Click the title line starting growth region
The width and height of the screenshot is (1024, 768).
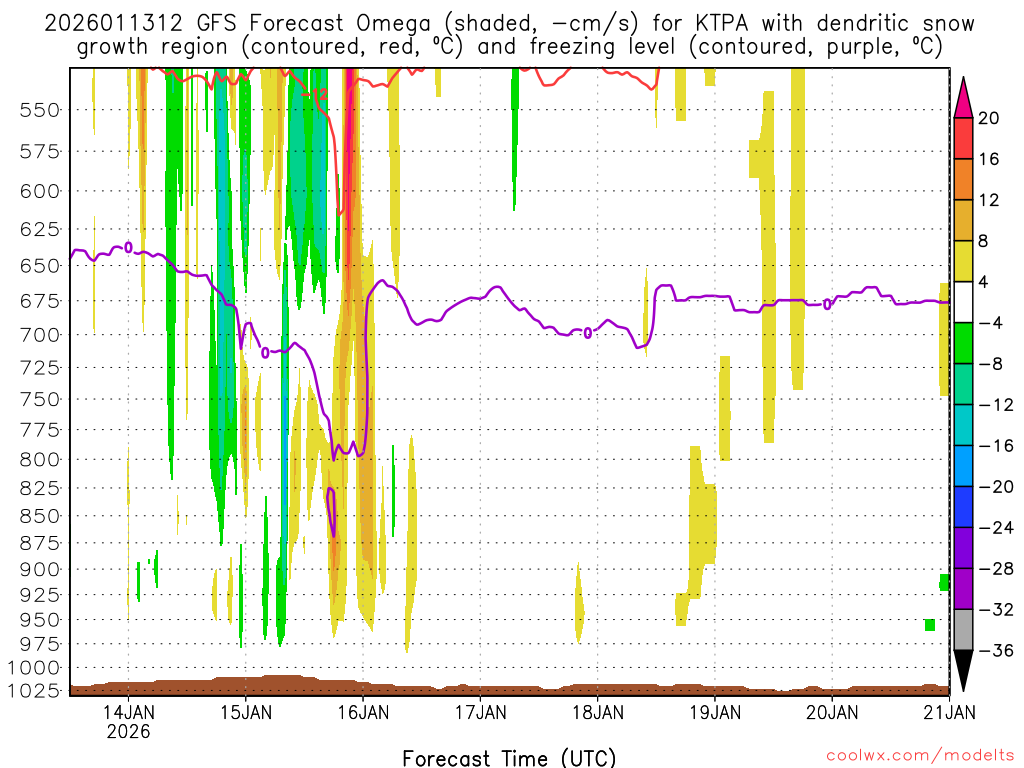tap(509, 48)
